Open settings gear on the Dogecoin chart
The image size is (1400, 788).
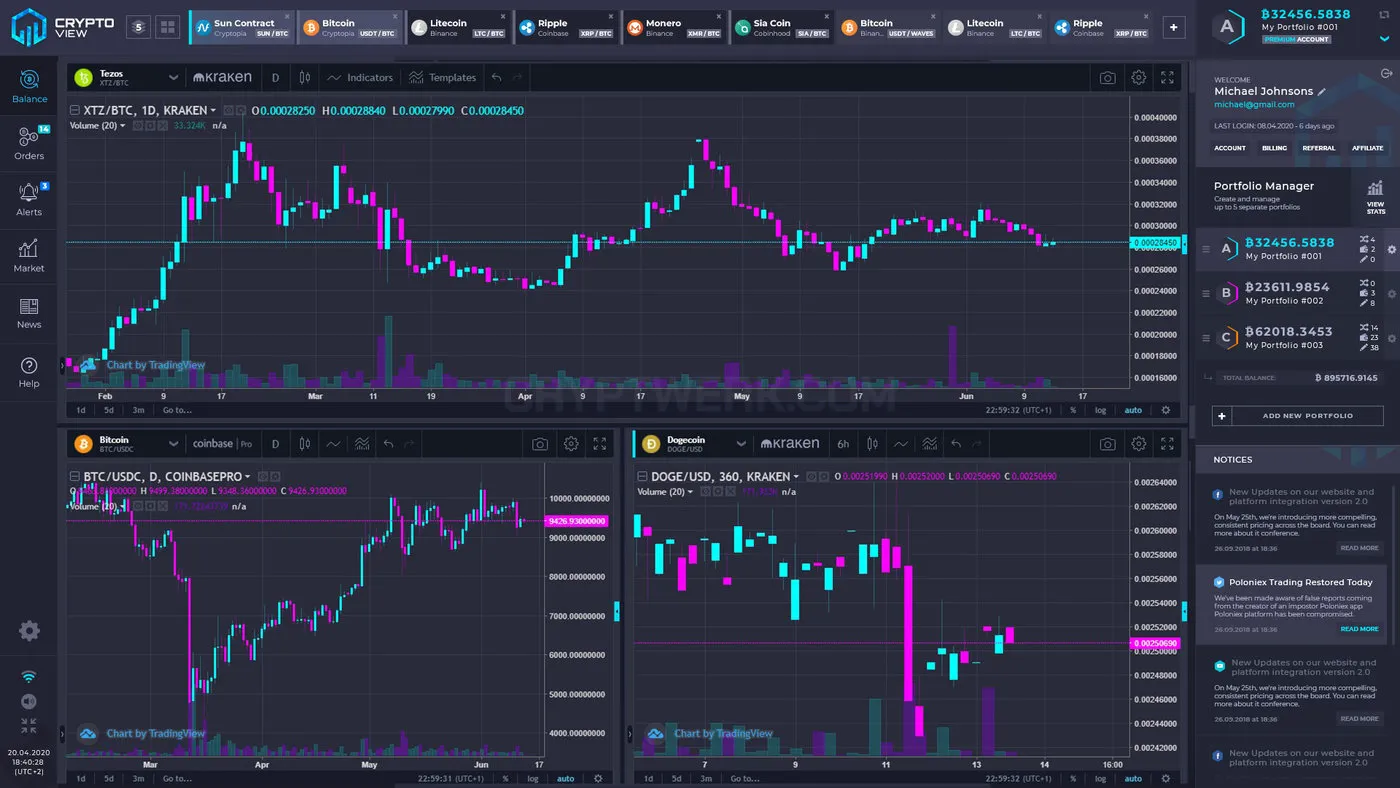1138,444
